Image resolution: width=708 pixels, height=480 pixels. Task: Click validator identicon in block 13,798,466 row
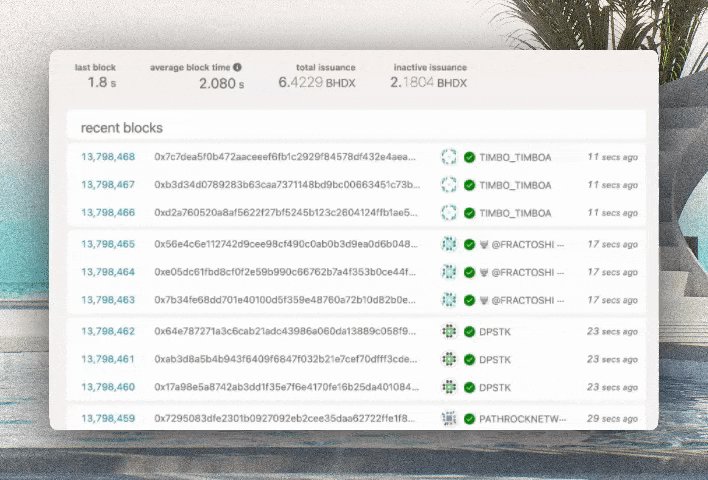[449, 213]
